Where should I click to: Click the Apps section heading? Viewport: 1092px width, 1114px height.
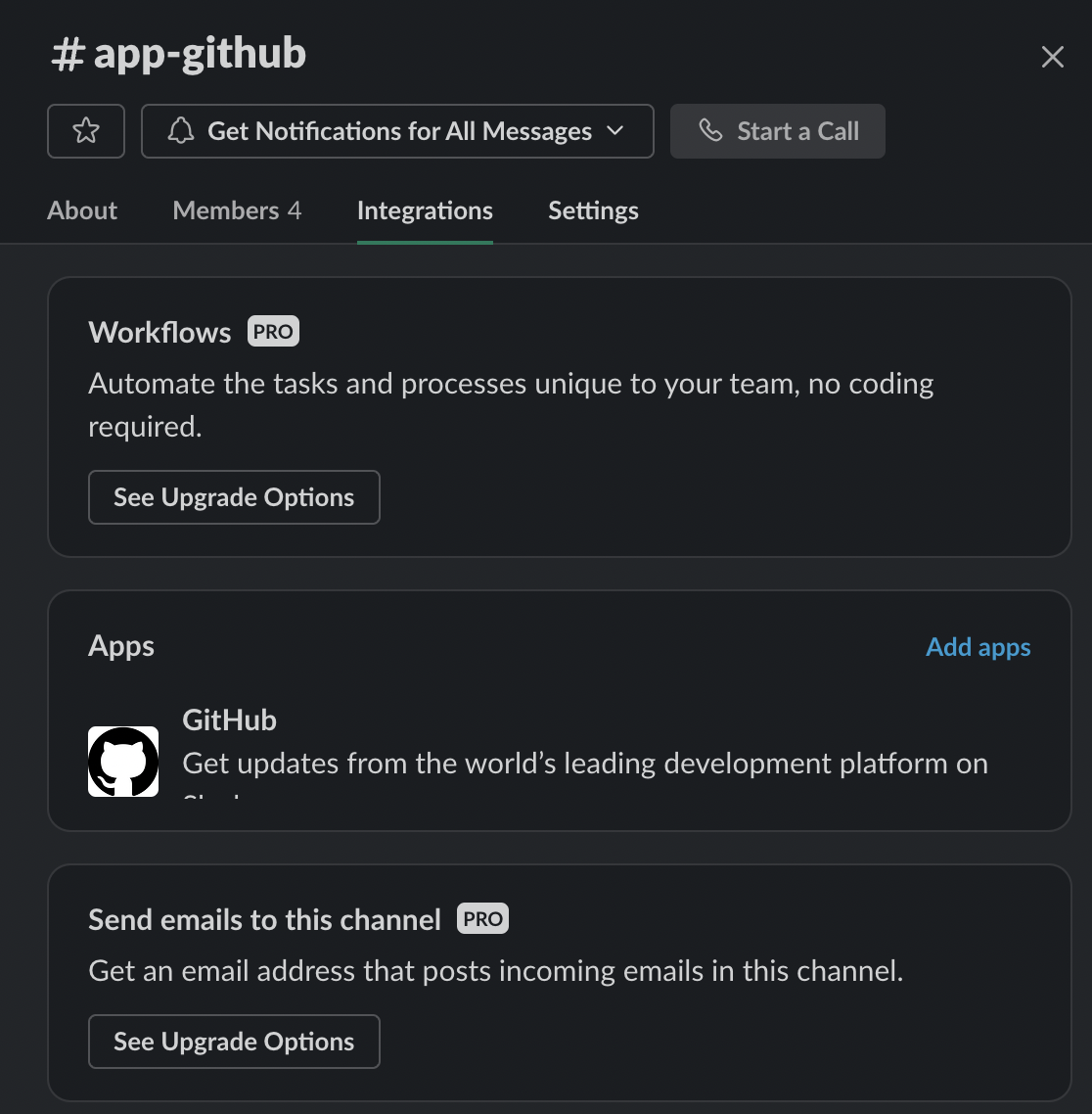click(120, 646)
